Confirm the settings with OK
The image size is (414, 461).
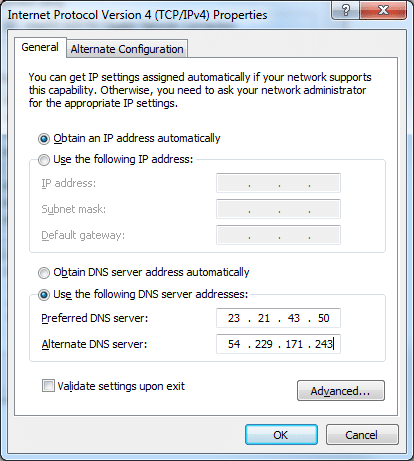[x=281, y=435]
